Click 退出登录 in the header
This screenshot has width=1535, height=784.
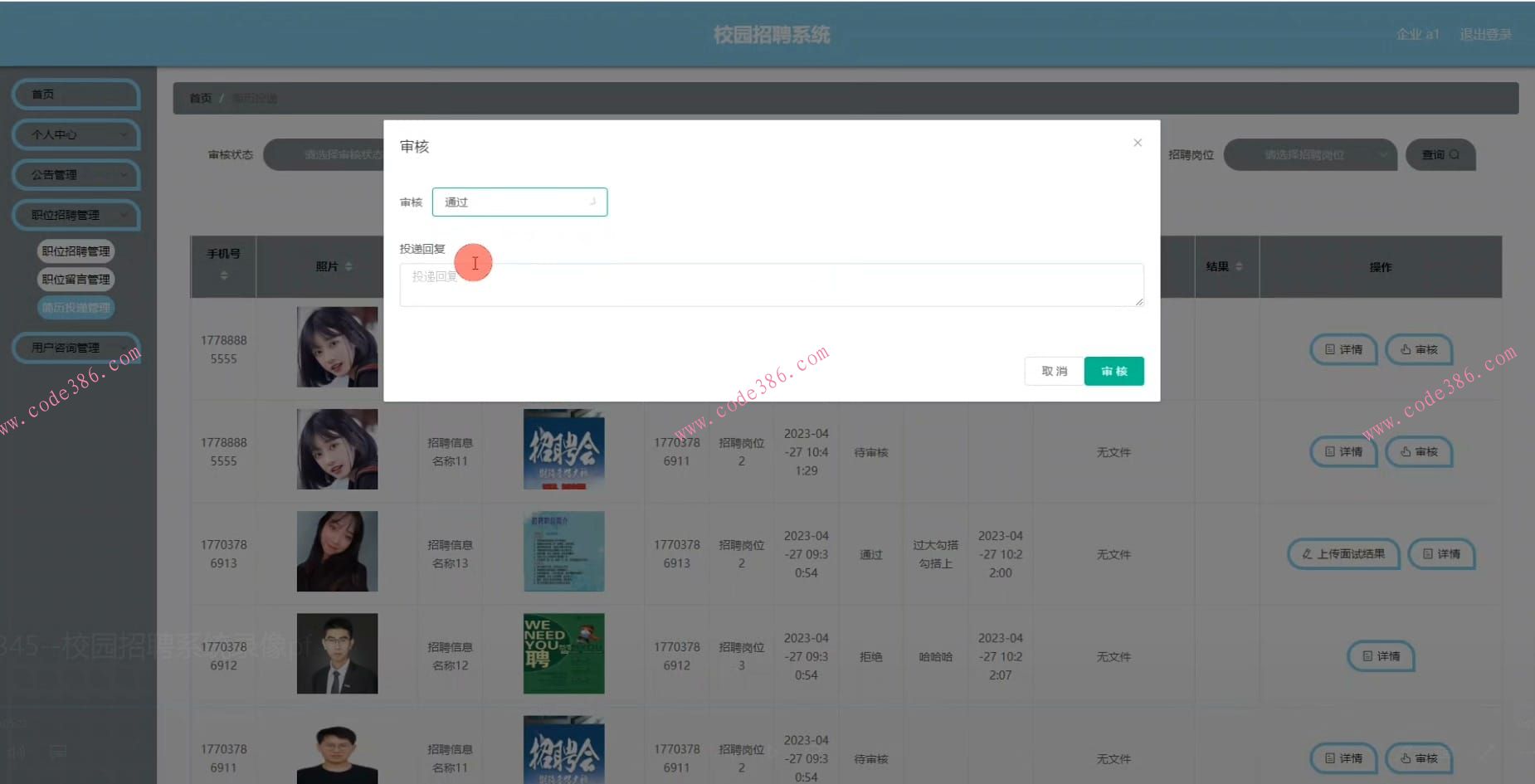click(x=1486, y=34)
